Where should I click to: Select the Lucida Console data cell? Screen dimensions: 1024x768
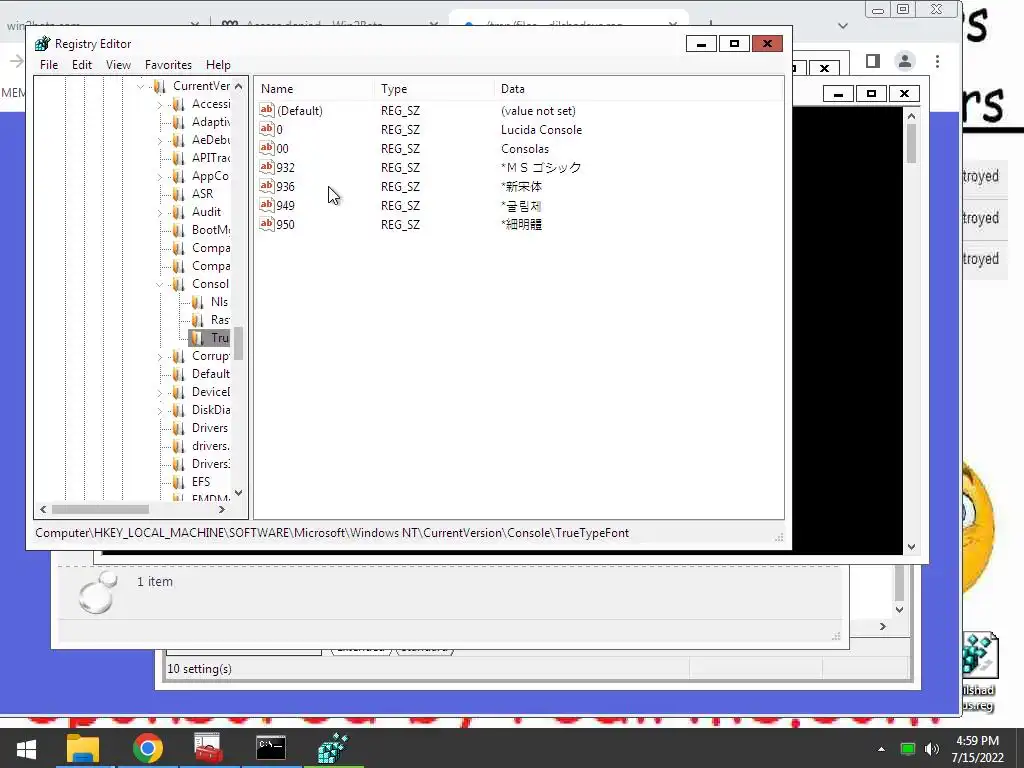[541, 130]
